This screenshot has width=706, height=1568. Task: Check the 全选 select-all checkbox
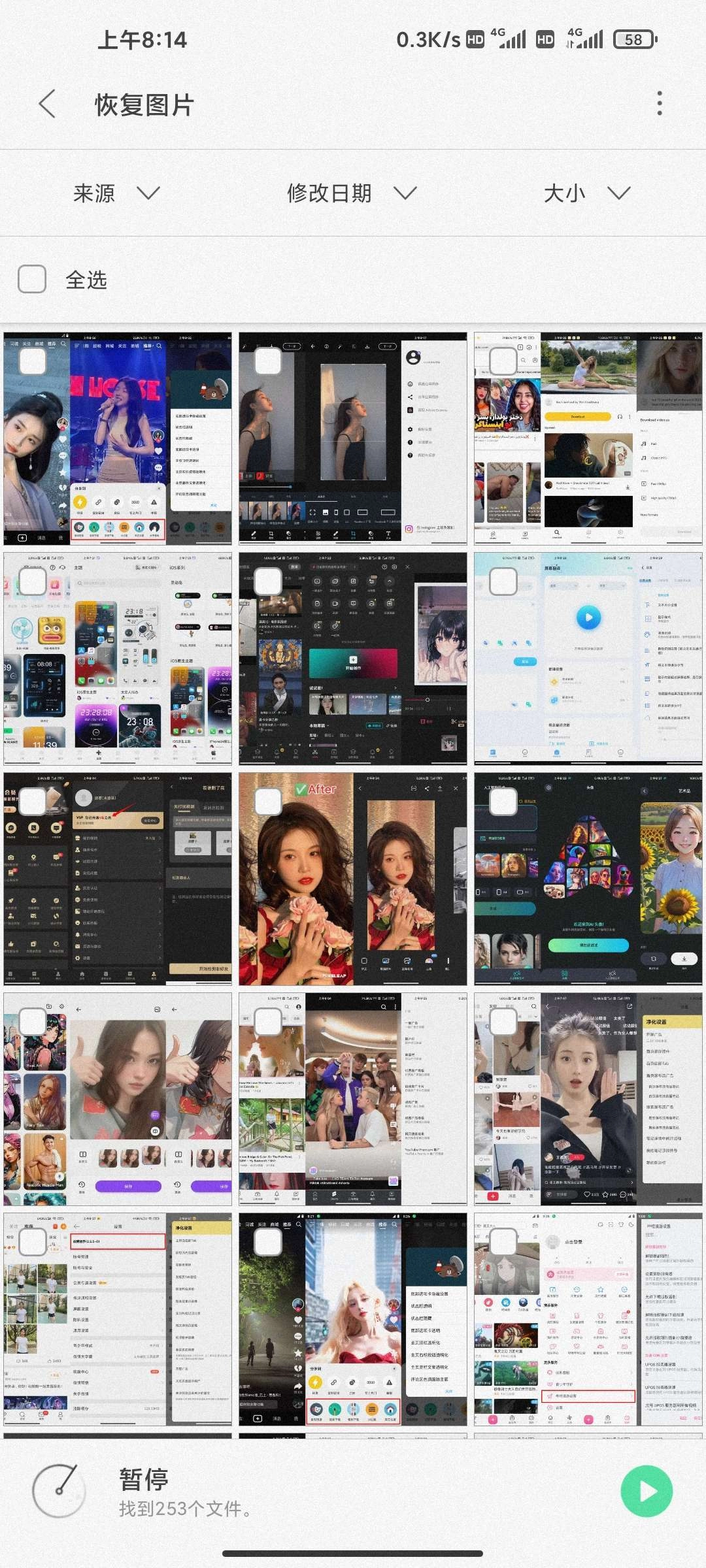[32, 279]
